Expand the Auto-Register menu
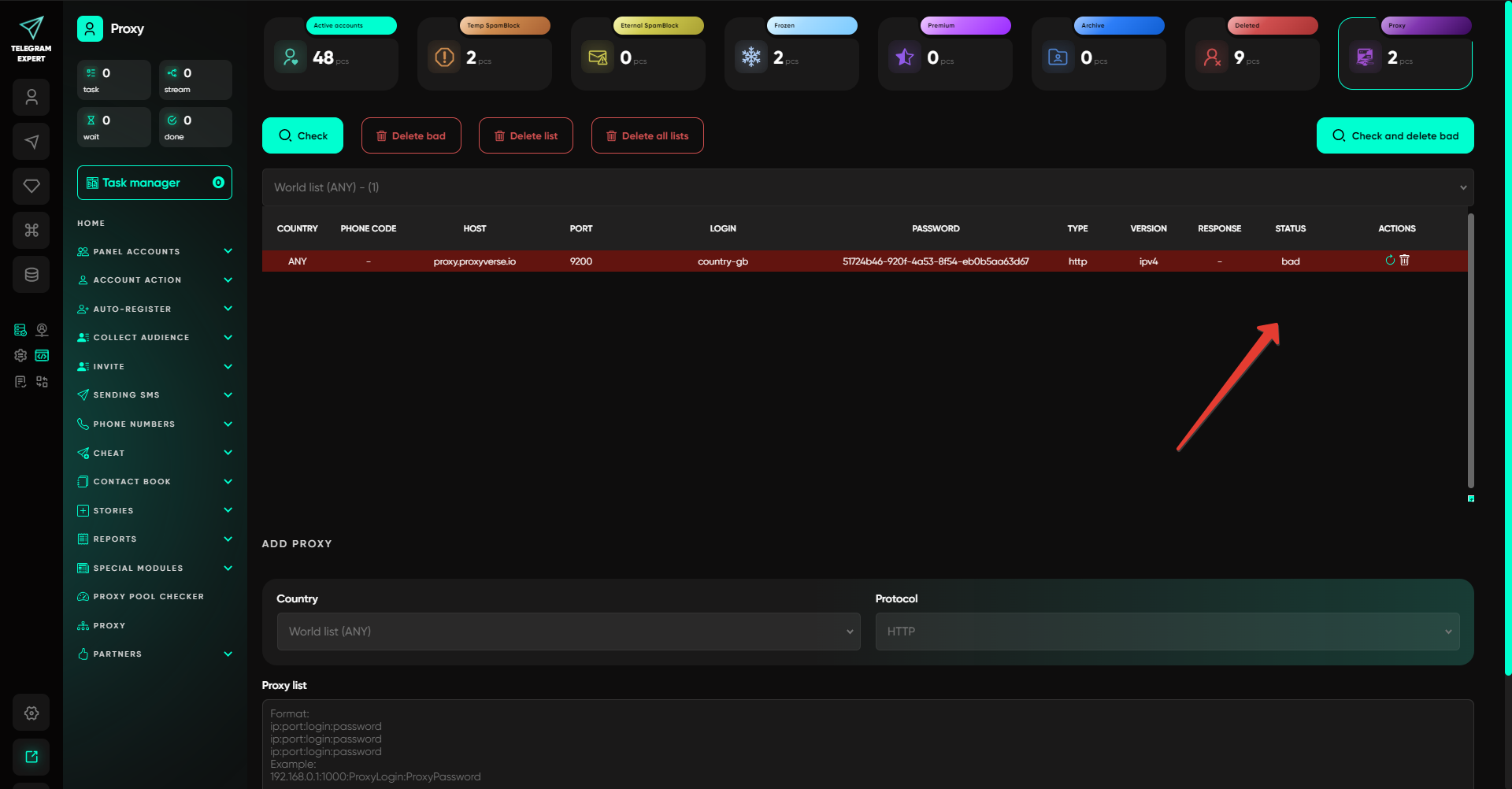The image size is (1512, 789). pyautogui.click(x=154, y=309)
